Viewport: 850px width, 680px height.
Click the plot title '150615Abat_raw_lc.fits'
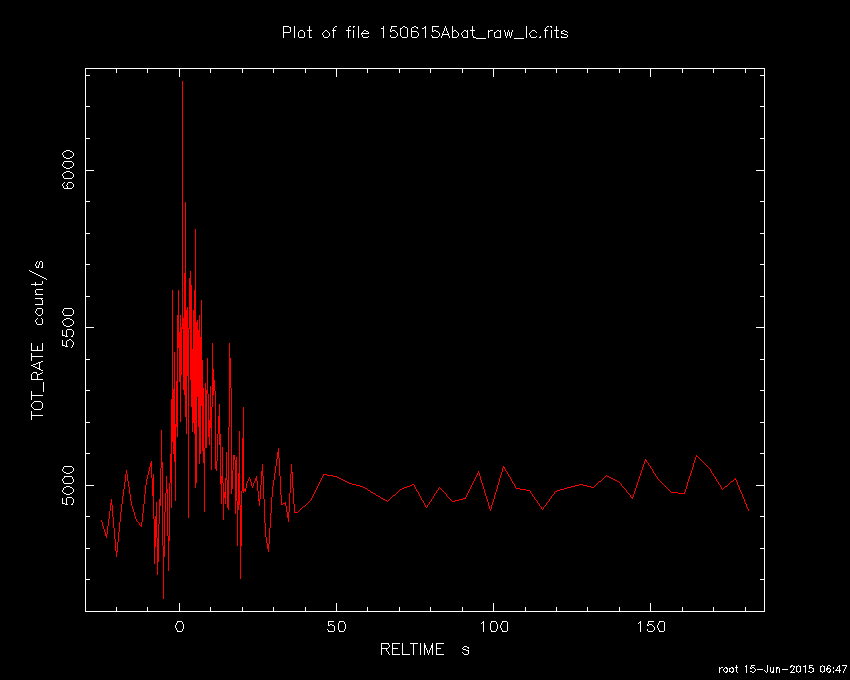pyautogui.click(x=473, y=34)
